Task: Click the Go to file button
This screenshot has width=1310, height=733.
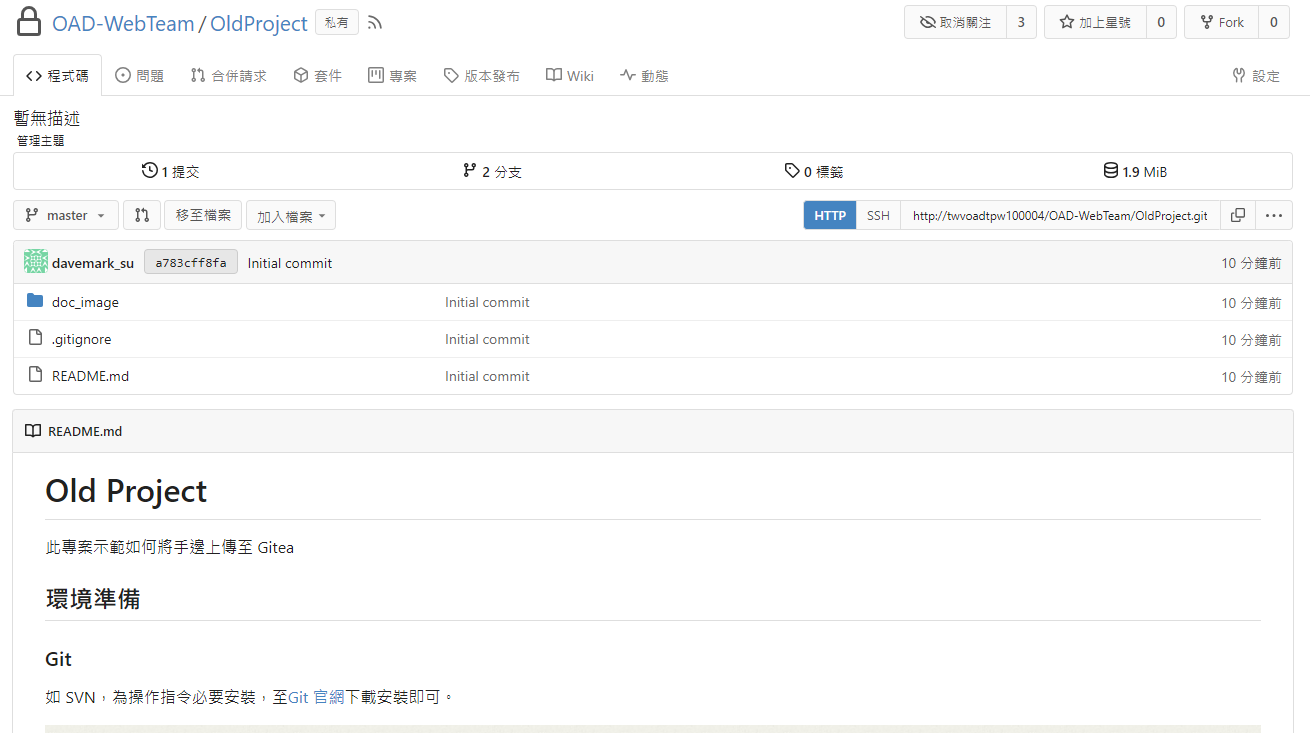Action: coord(203,215)
